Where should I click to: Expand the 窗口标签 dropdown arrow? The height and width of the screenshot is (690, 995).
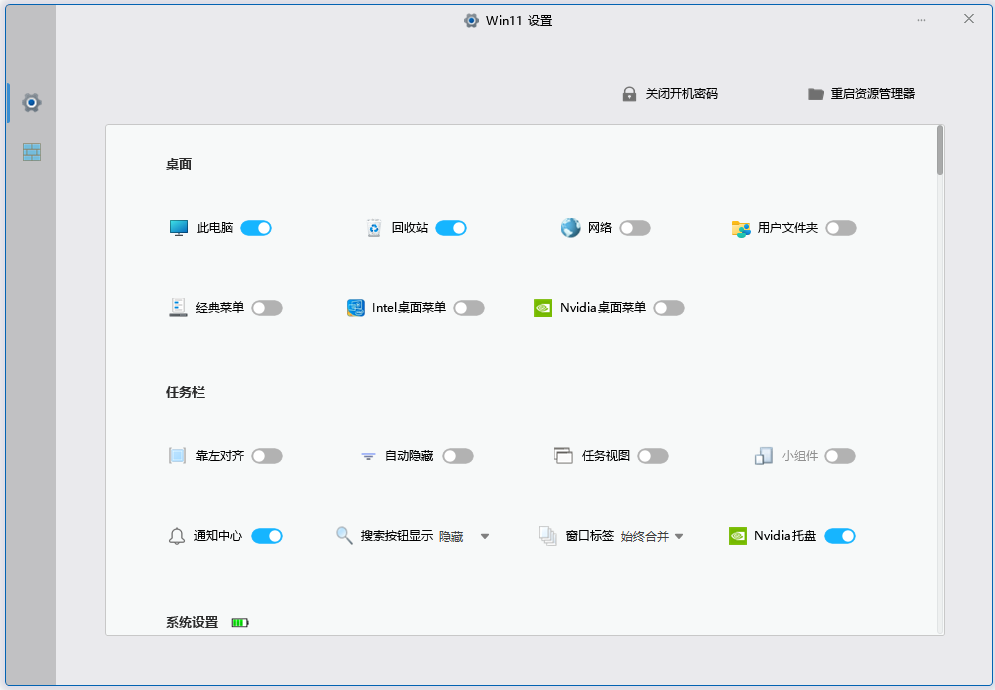tap(679, 536)
